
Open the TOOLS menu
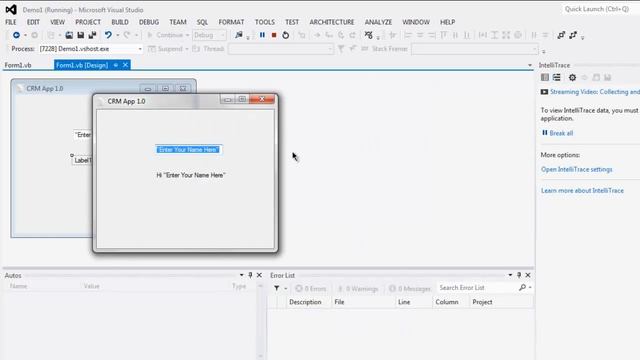[x=265, y=22]
